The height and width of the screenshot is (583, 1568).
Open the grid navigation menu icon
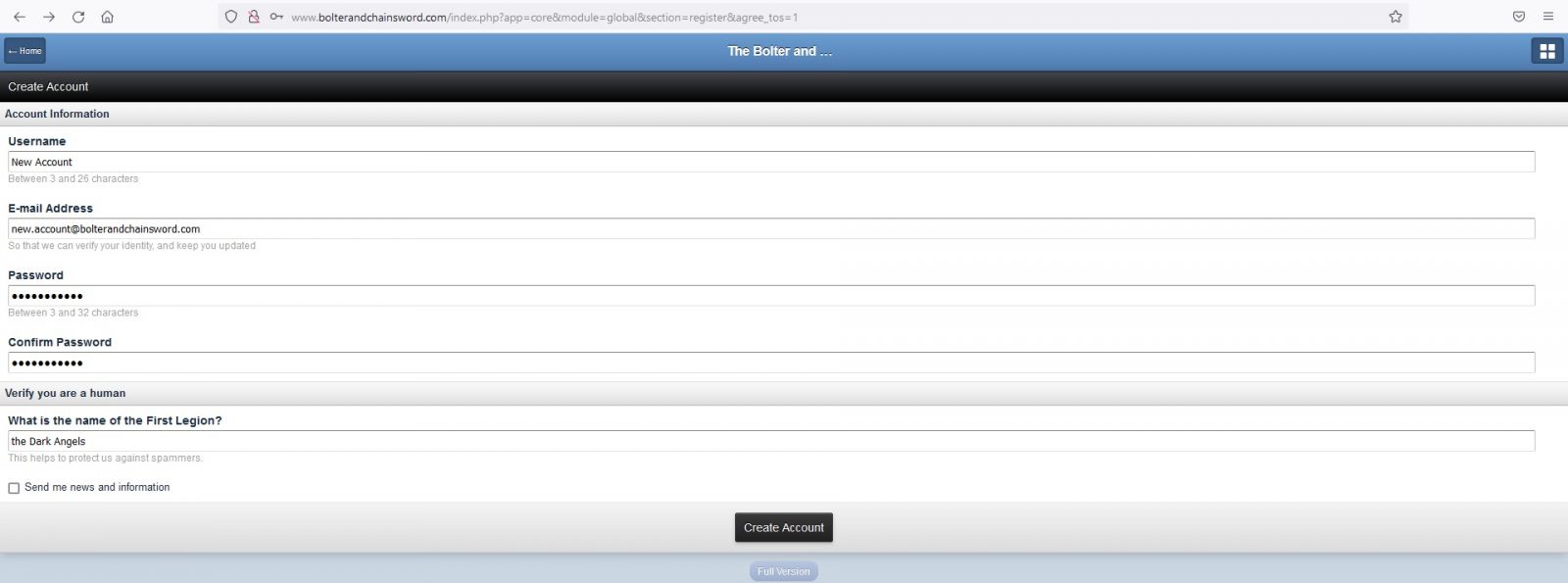click(1547, 51)
